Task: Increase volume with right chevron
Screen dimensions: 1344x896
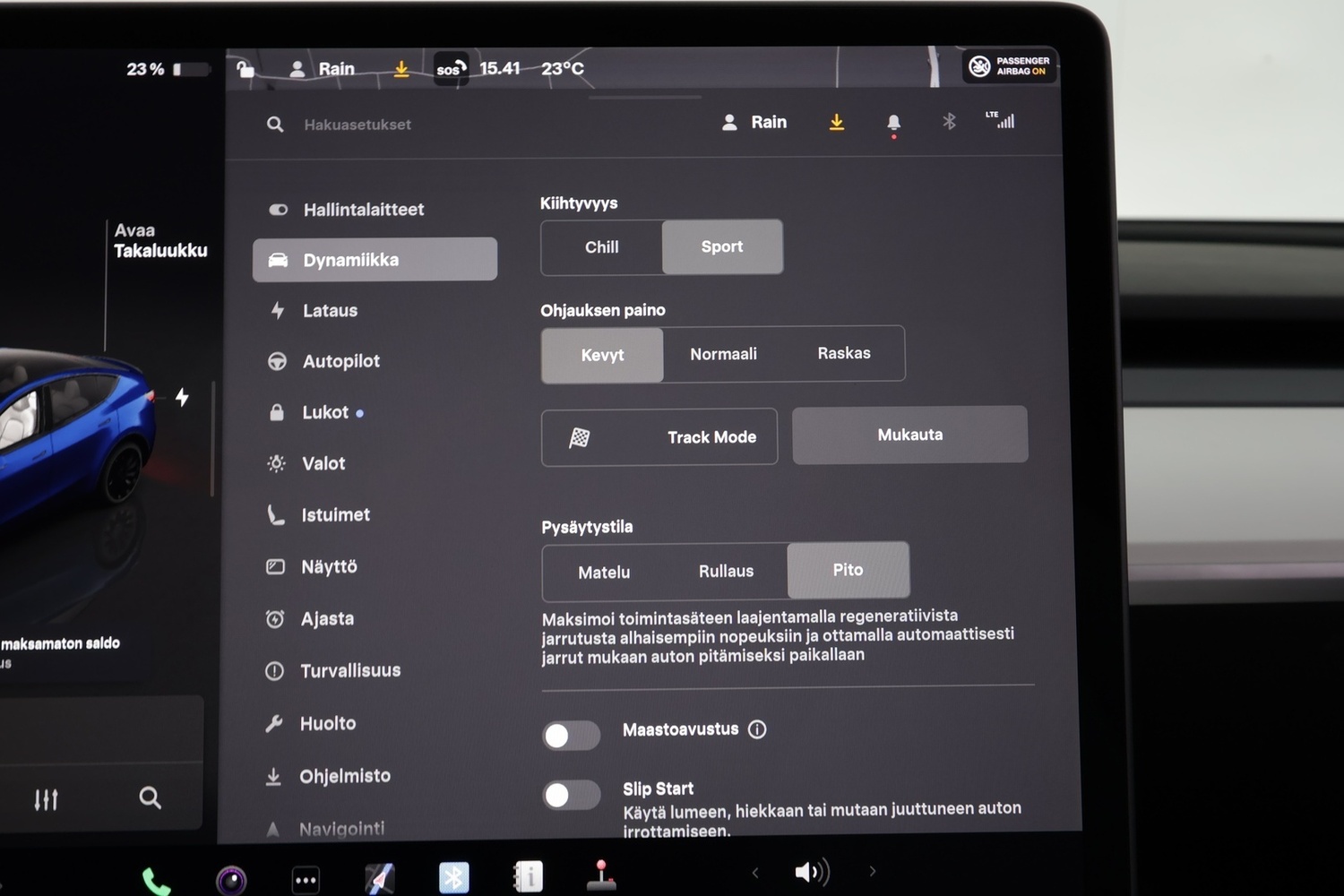Action: pos(872,871)
